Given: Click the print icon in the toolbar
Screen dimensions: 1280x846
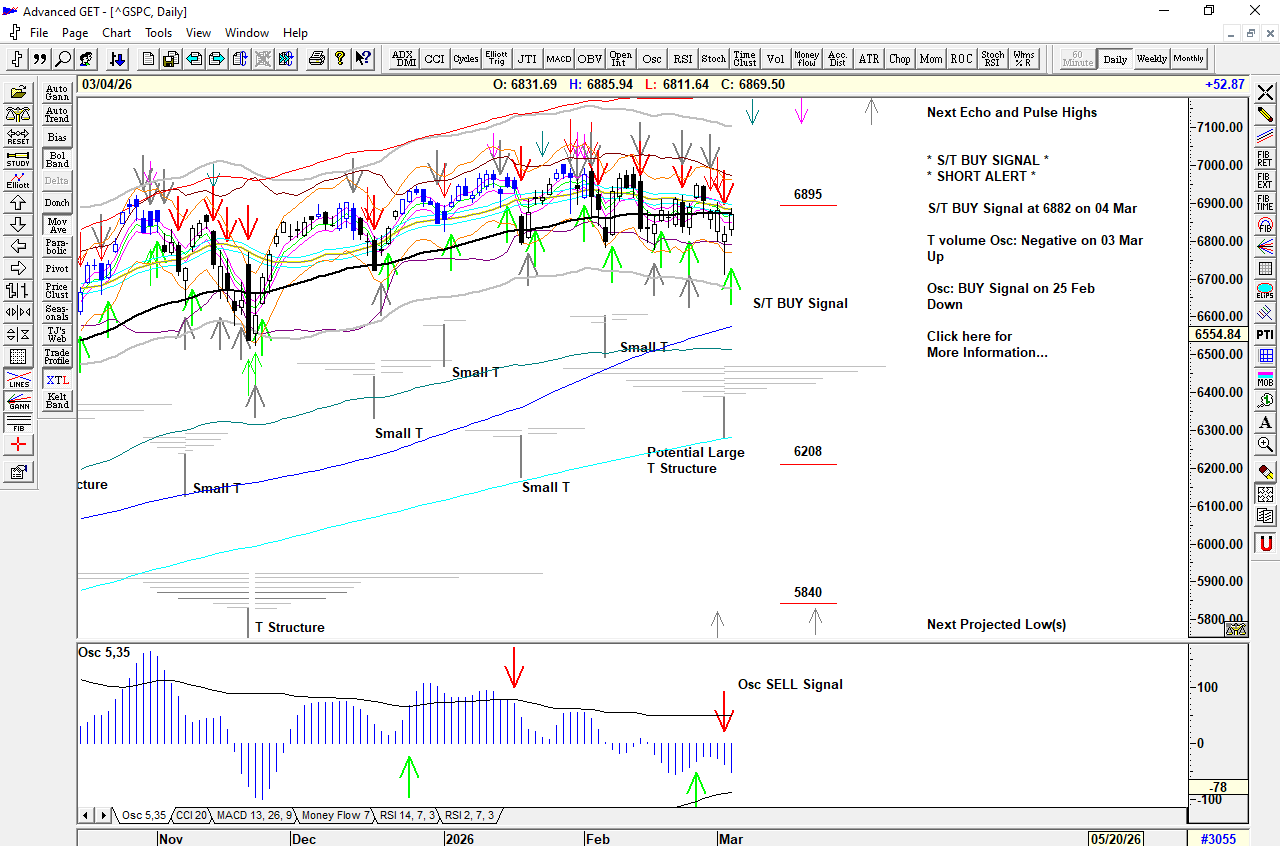Looking at the screenshot, I should [x=317, y=59].
